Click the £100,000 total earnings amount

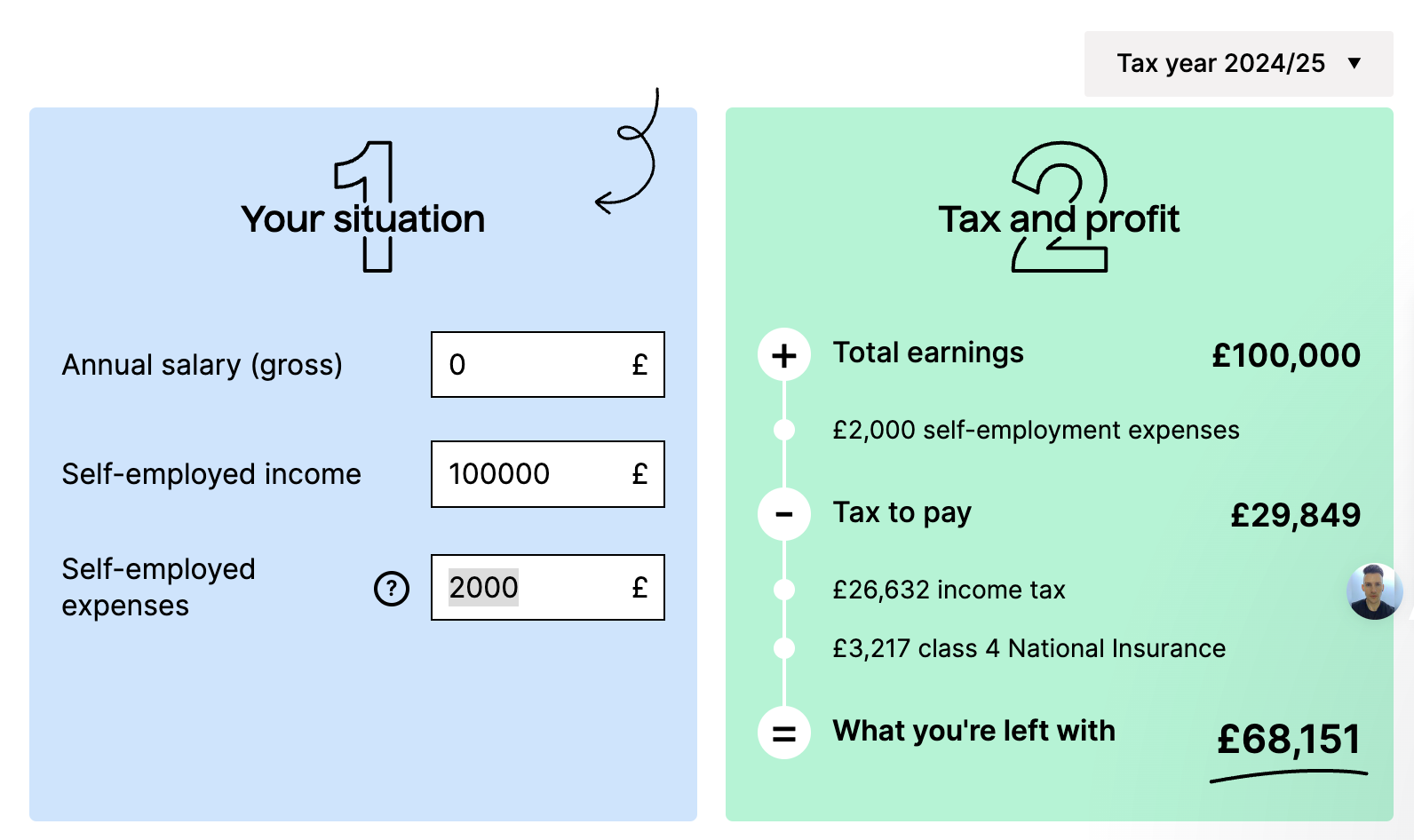(1286, 355)
